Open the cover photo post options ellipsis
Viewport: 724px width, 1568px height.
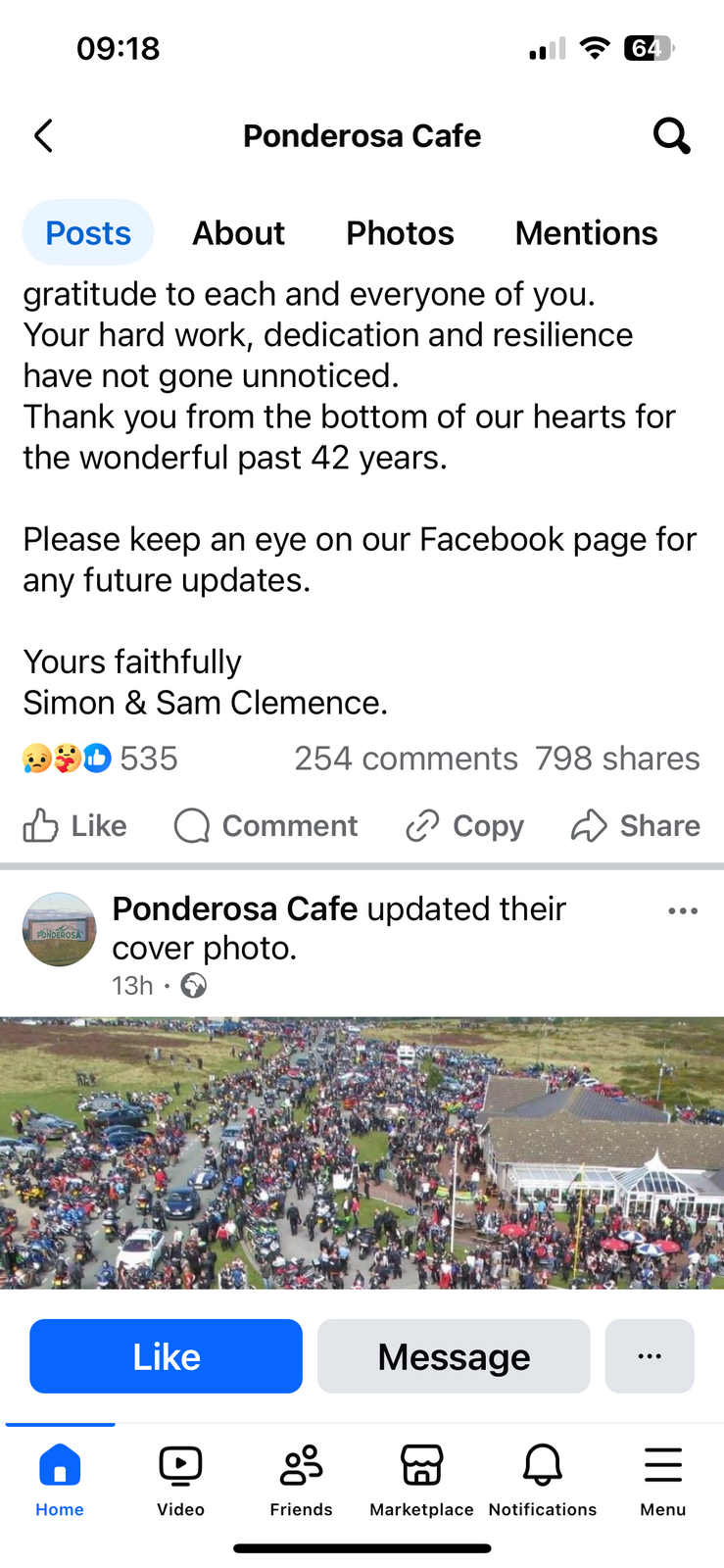pyautogui.click(x=682, y=911)
